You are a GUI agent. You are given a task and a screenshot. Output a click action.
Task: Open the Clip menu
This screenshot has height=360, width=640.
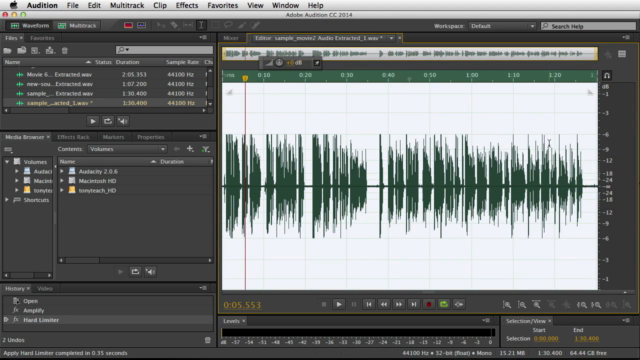pos(160,5)
